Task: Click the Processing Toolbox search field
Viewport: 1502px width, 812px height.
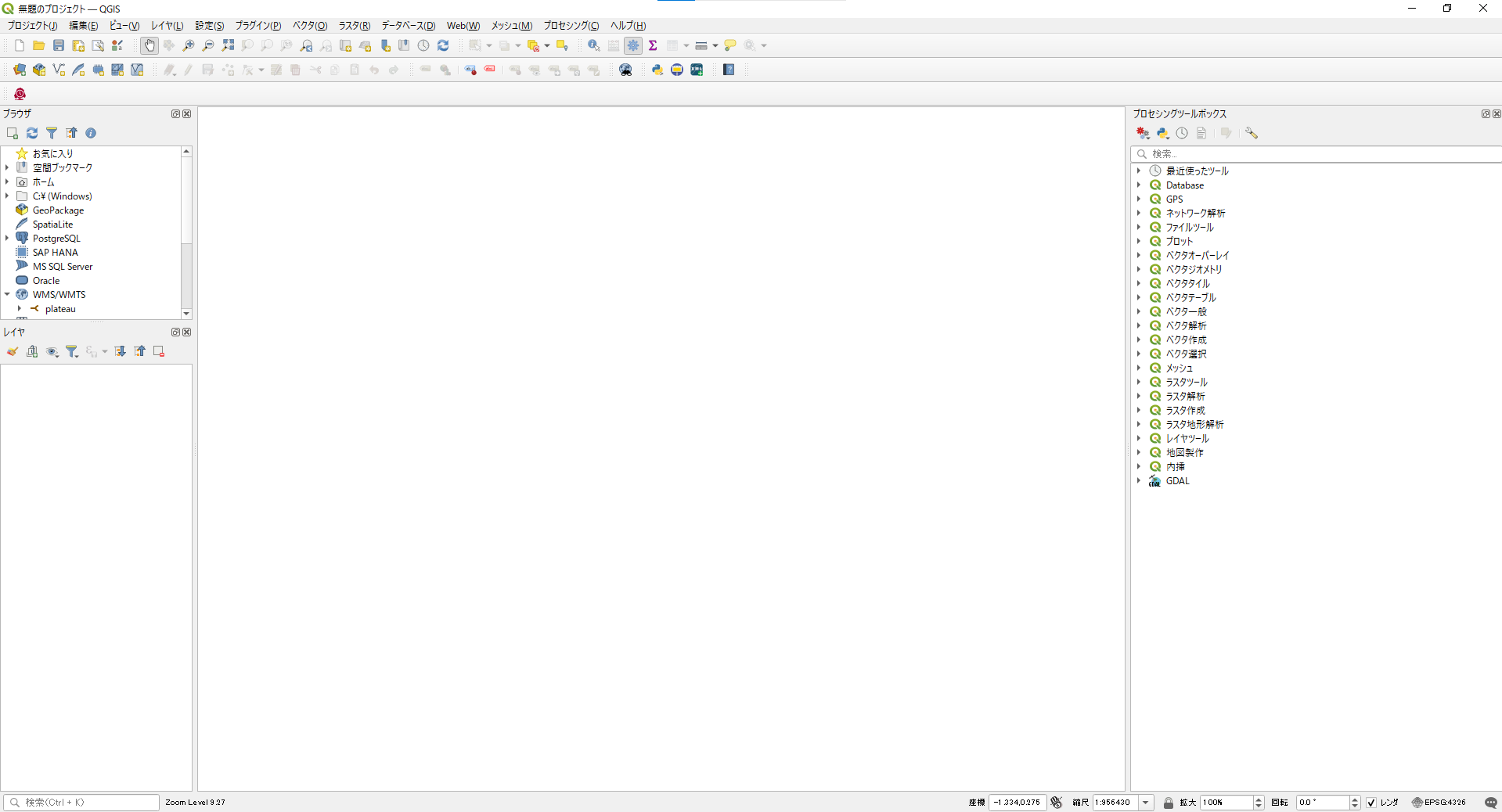Action: (x=1315, y=154)
